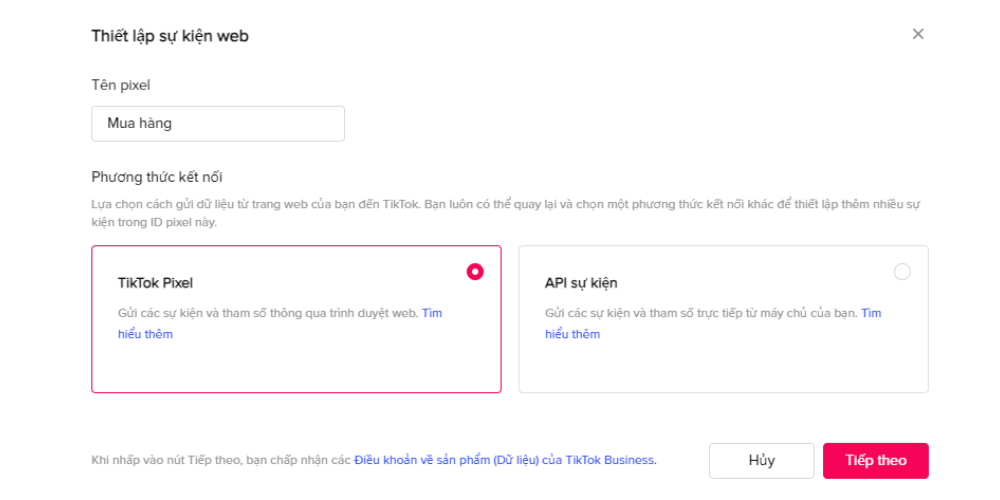Click the Hủy button
The height and width of the screenshot is (500, 1000).
[761, 460]
